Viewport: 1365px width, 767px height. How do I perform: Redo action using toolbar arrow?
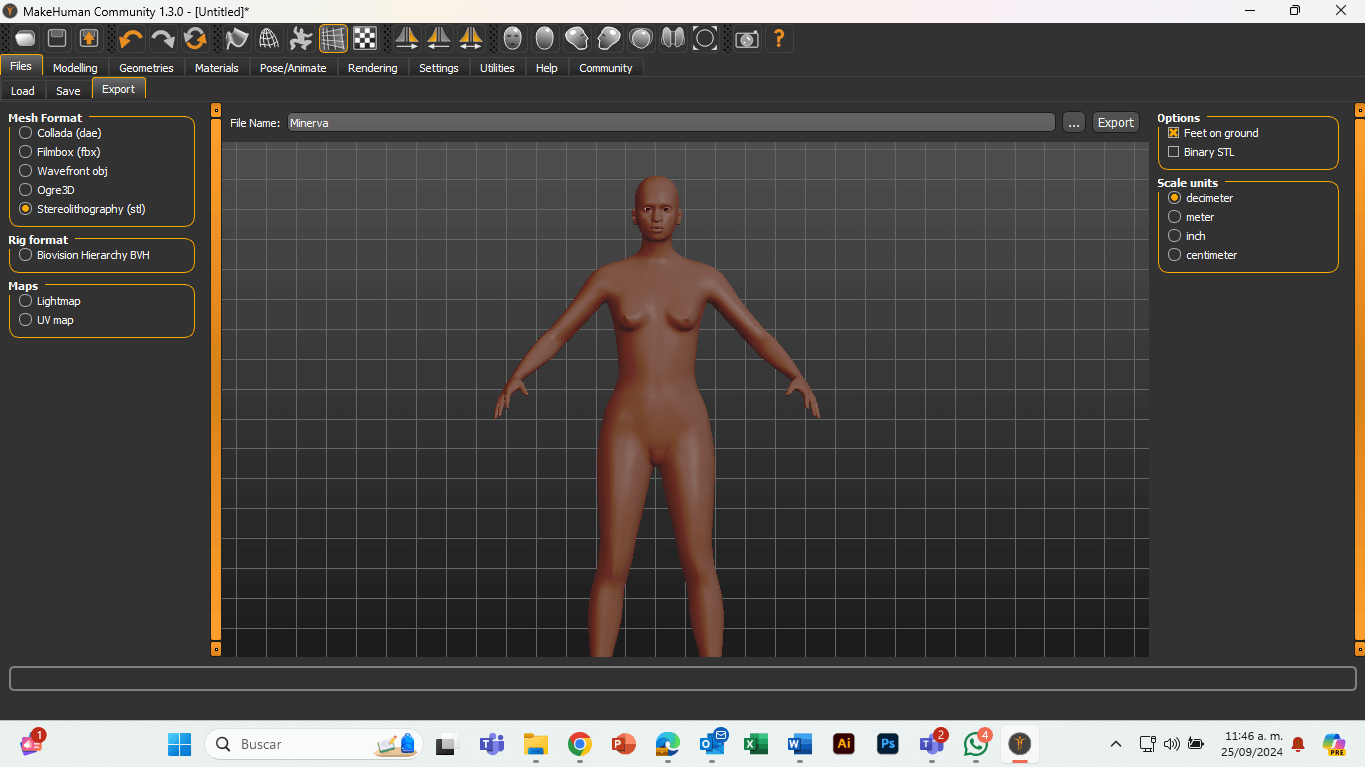163,39
